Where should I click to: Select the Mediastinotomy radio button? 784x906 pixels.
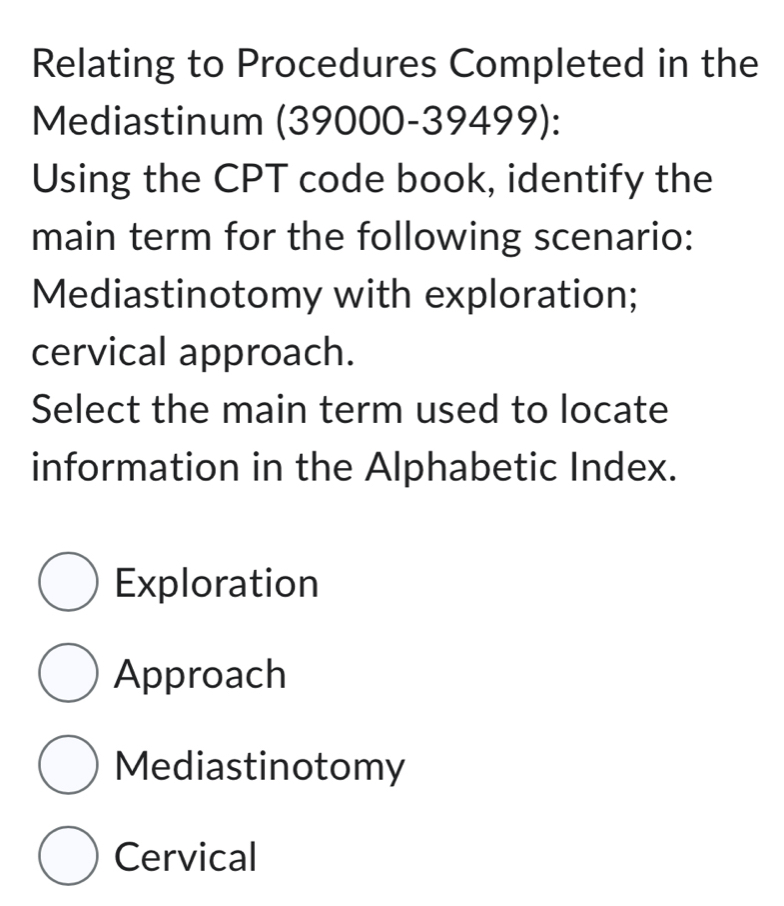(67, 766)
